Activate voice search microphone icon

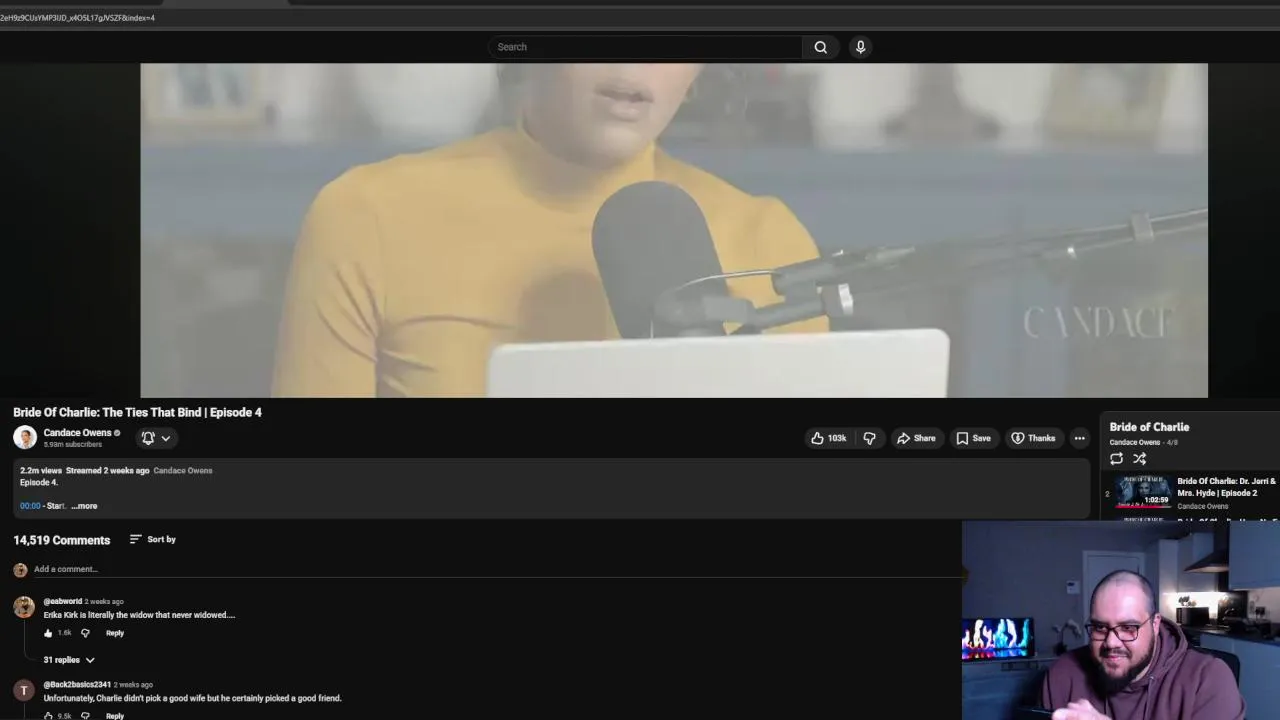click(x=860, y=47)
